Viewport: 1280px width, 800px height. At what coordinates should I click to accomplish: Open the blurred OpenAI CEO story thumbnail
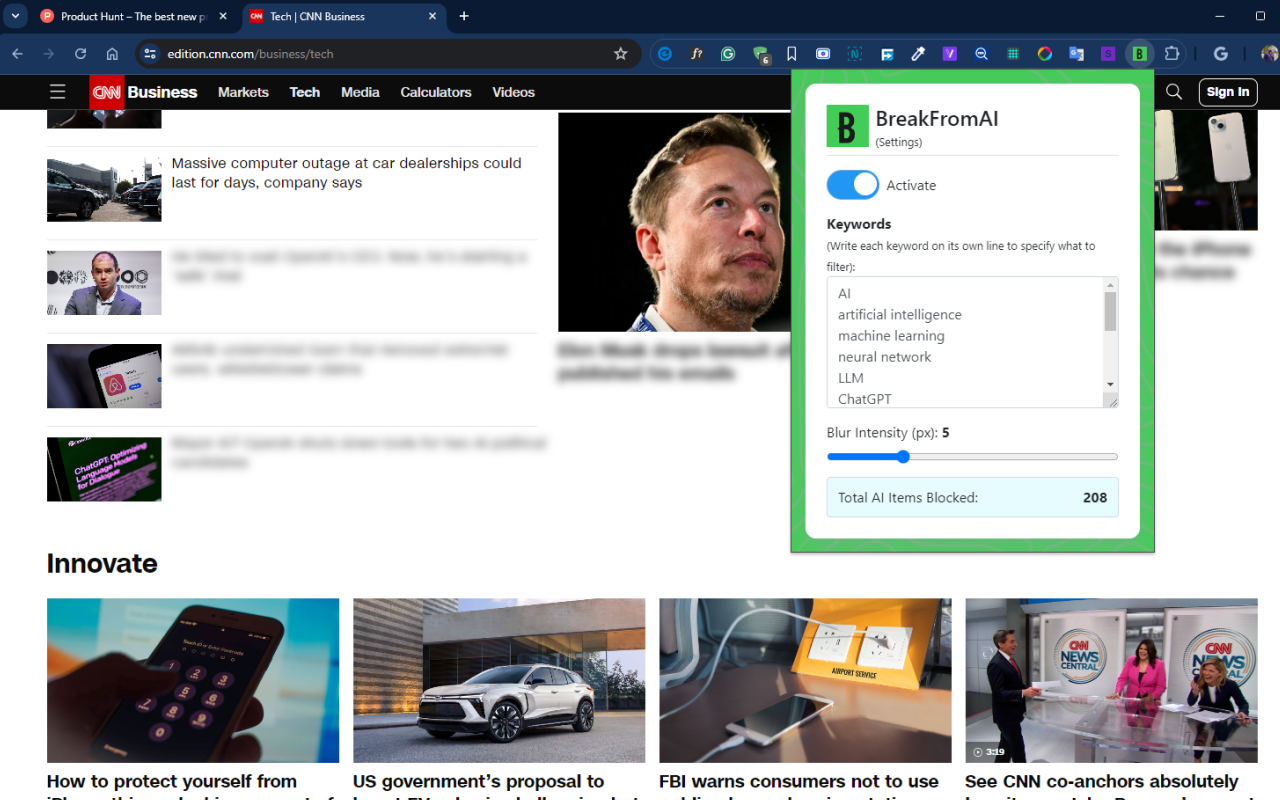click(104, 283)
